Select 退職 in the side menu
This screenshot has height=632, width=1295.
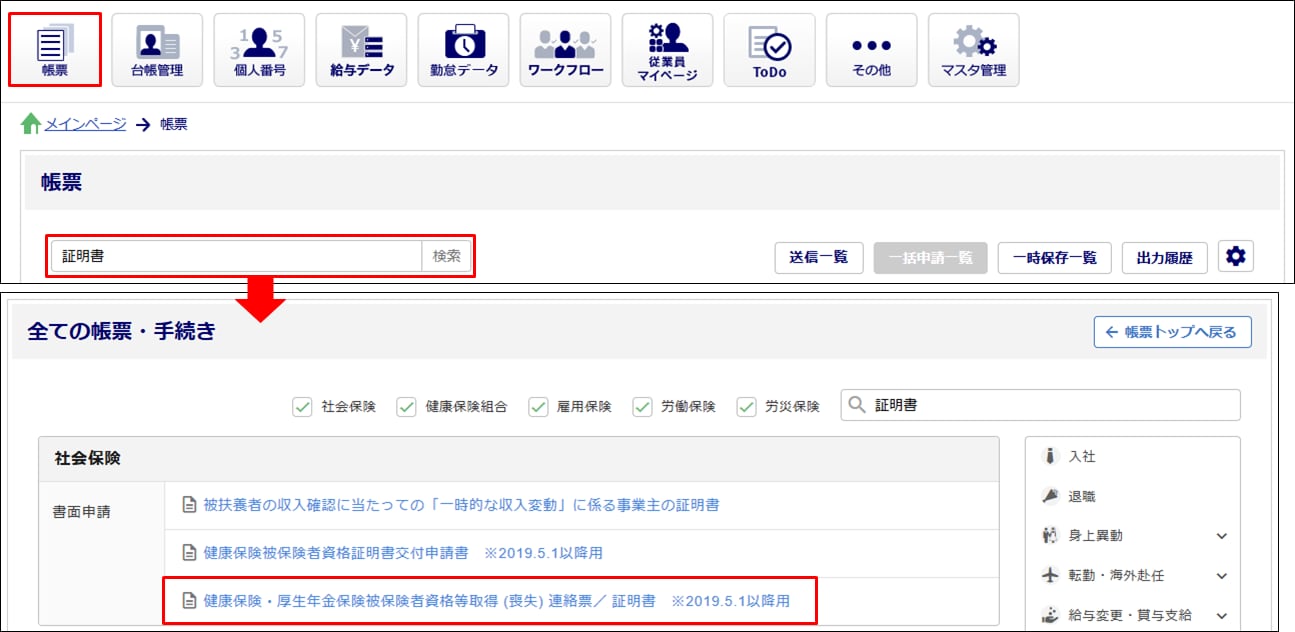[x=1082, y=496]
